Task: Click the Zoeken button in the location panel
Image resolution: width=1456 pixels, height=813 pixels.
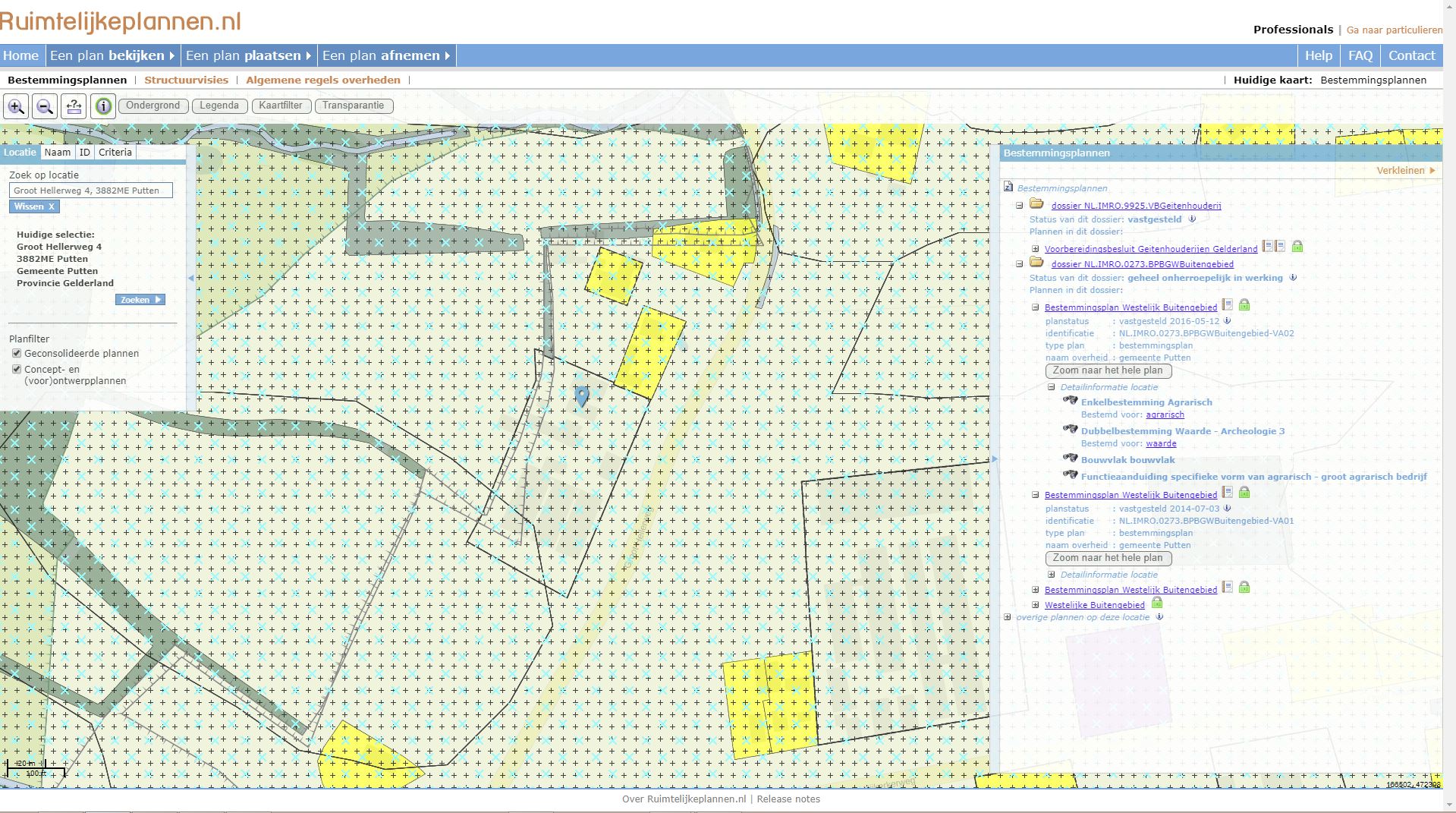Action: tap(140, 299)
